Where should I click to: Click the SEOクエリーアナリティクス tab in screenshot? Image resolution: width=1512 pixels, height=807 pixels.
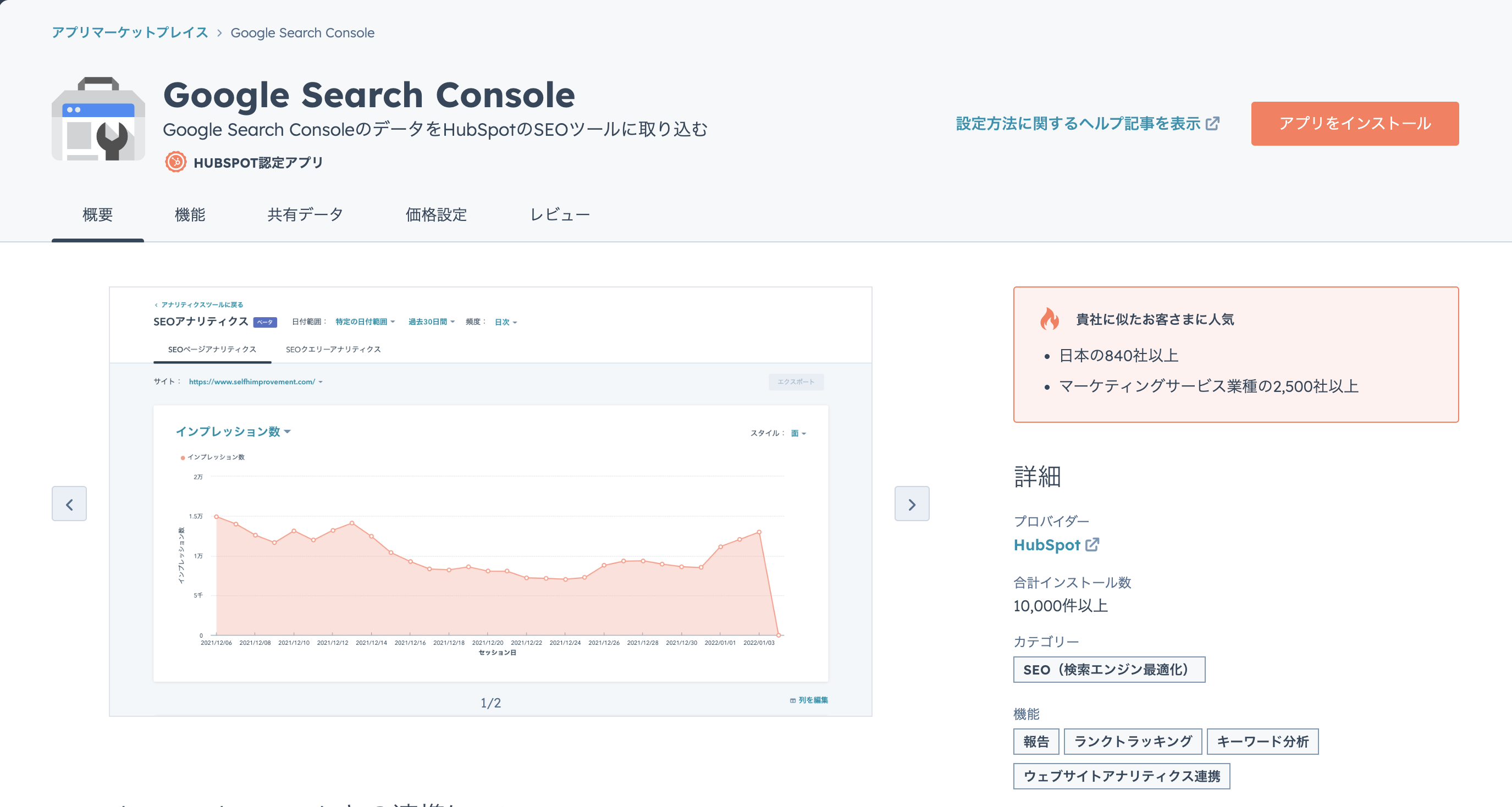(333, 350)
